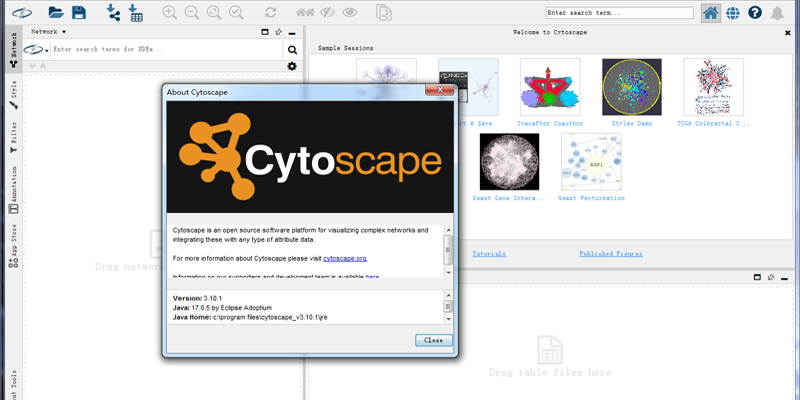Image resolution: width=800 pixels, height=400 pixels.
Task: Switch to the Style side tab
Action: click(13, 94)
